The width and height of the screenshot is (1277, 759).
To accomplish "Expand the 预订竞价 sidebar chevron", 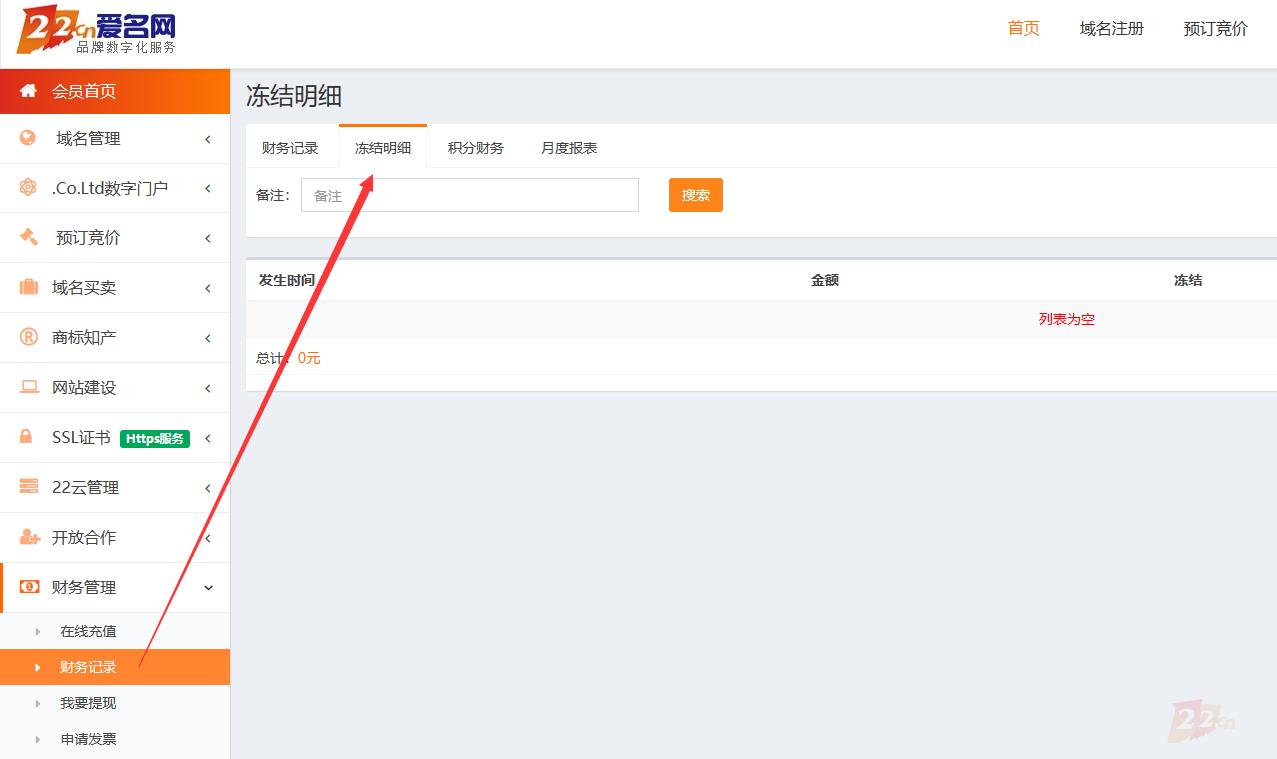I will point(208,238).
